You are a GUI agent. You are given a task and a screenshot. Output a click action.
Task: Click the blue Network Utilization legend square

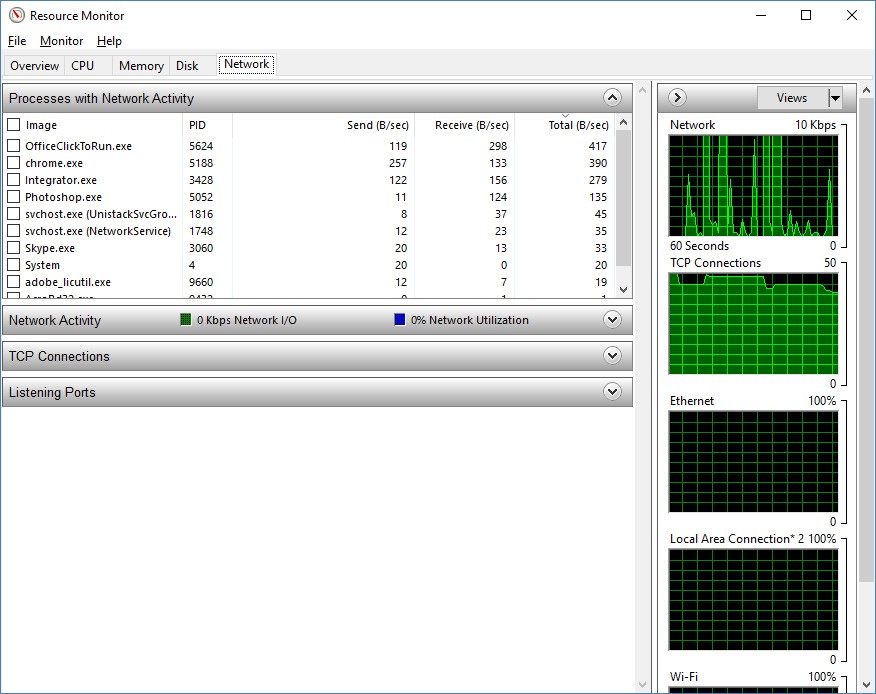[400, 320]
